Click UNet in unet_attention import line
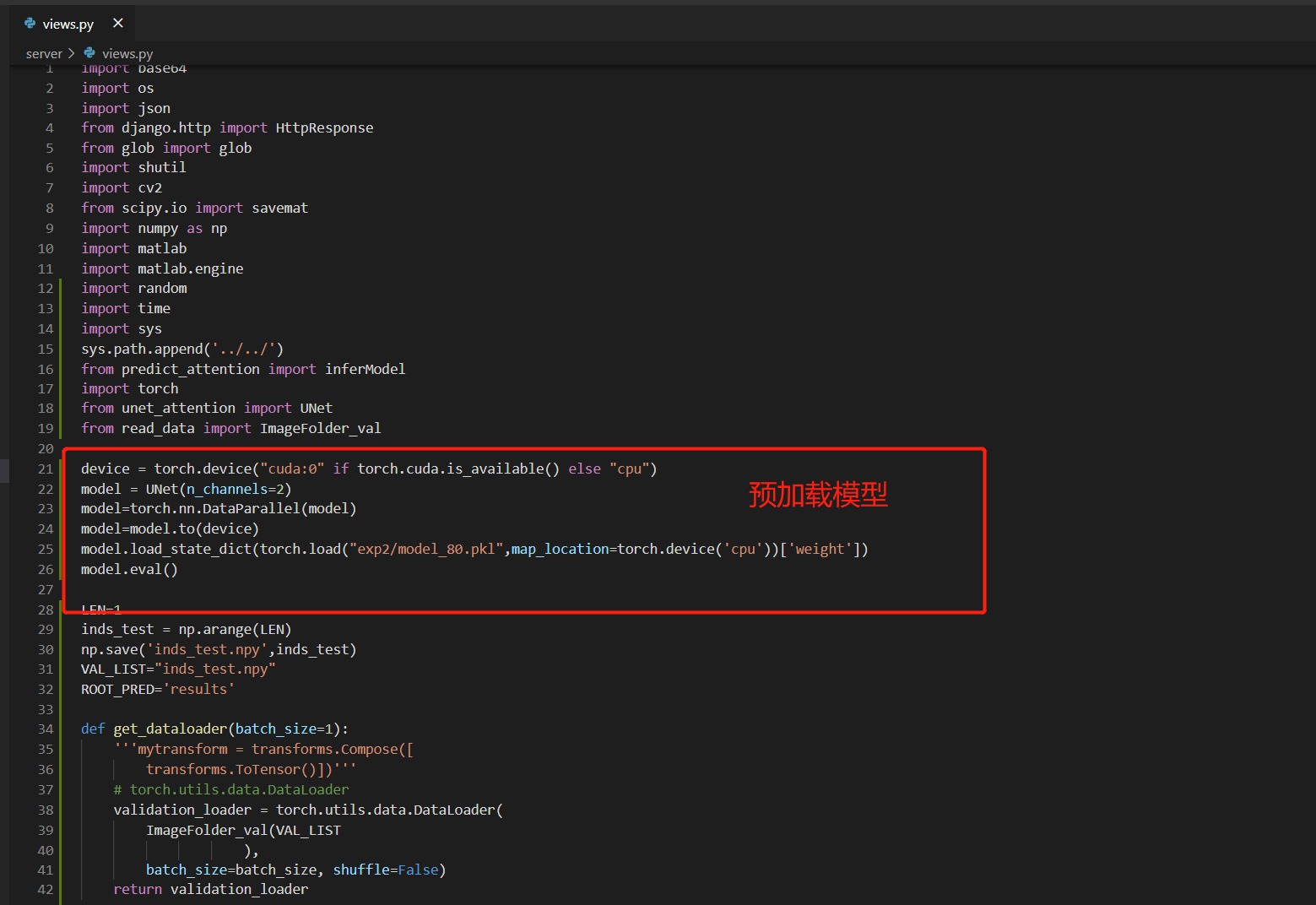 (x=316, y=408)
